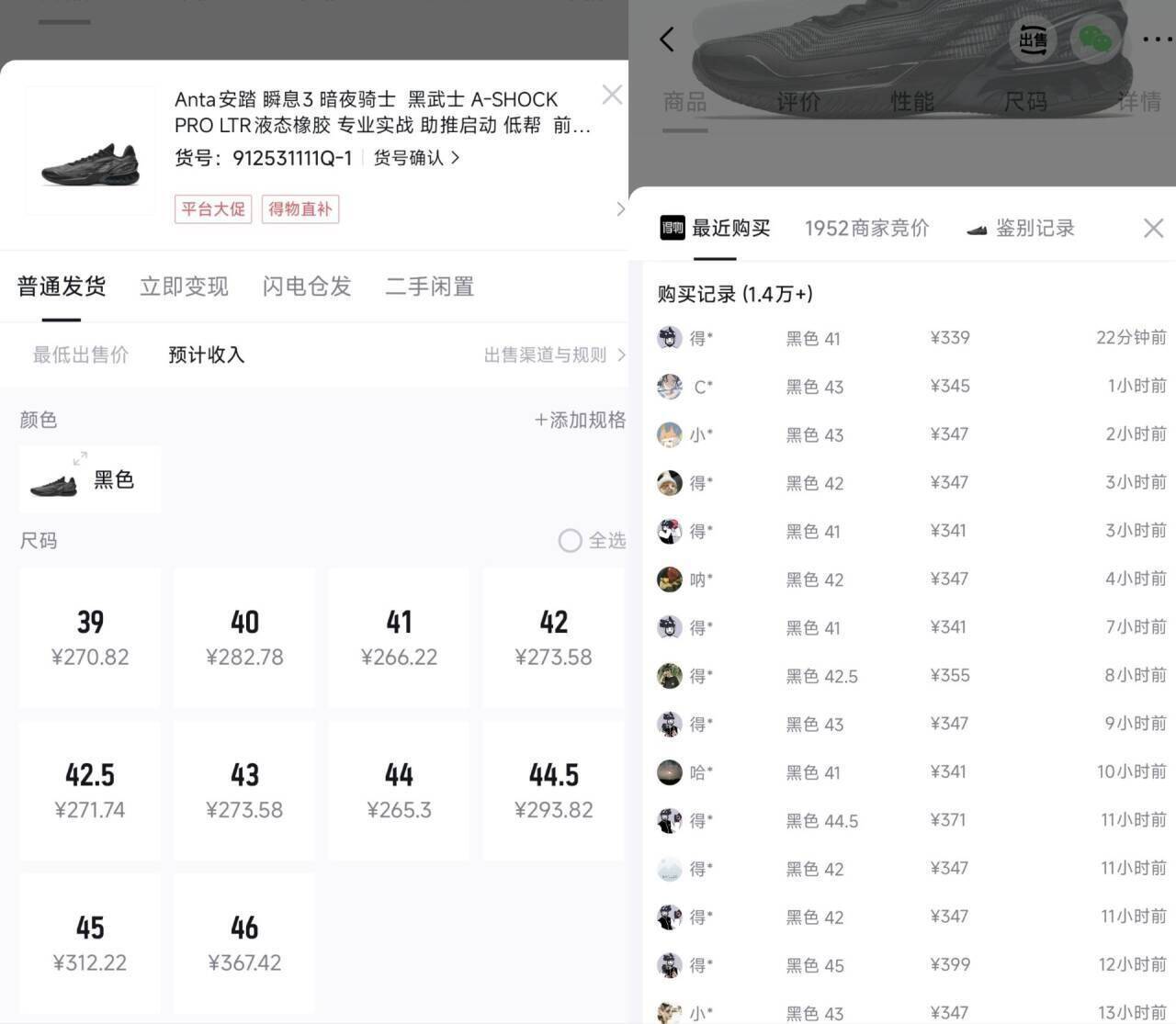Open the three-dot more menu
This screenshot has height=1024, width=1176.
coord(1158,39)
